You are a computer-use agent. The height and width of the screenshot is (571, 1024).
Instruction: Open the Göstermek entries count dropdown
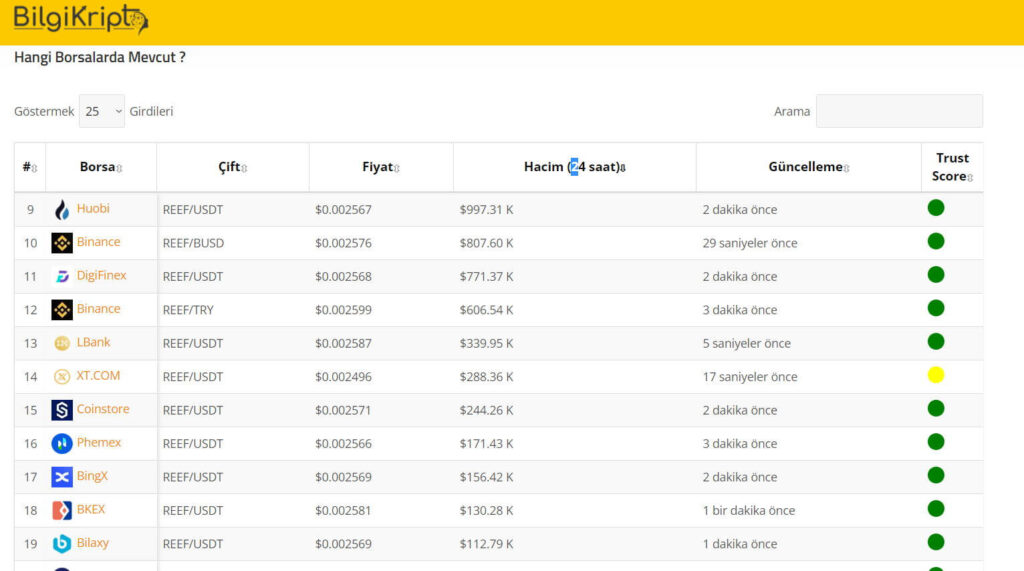pyautogui.click(x=102, y=111)
